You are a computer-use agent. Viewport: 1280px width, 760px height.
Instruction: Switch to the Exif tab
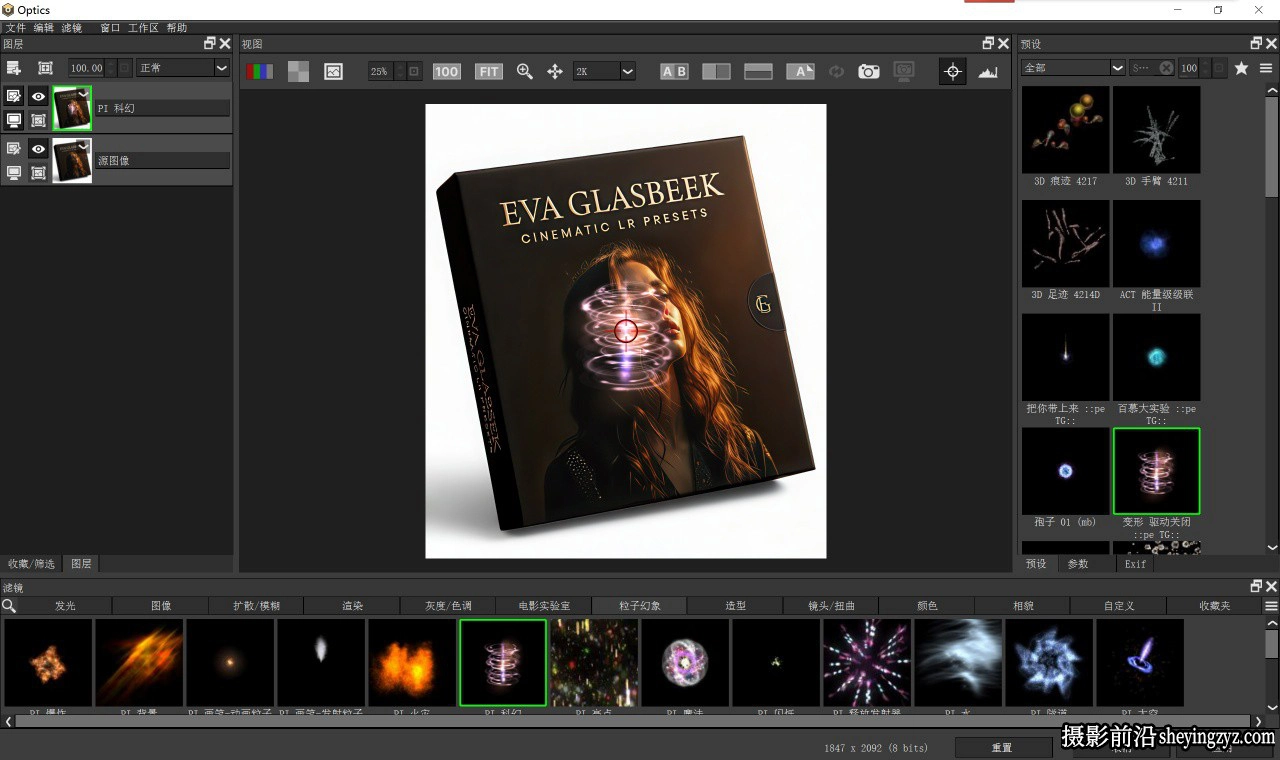(x=1135, y=564)
